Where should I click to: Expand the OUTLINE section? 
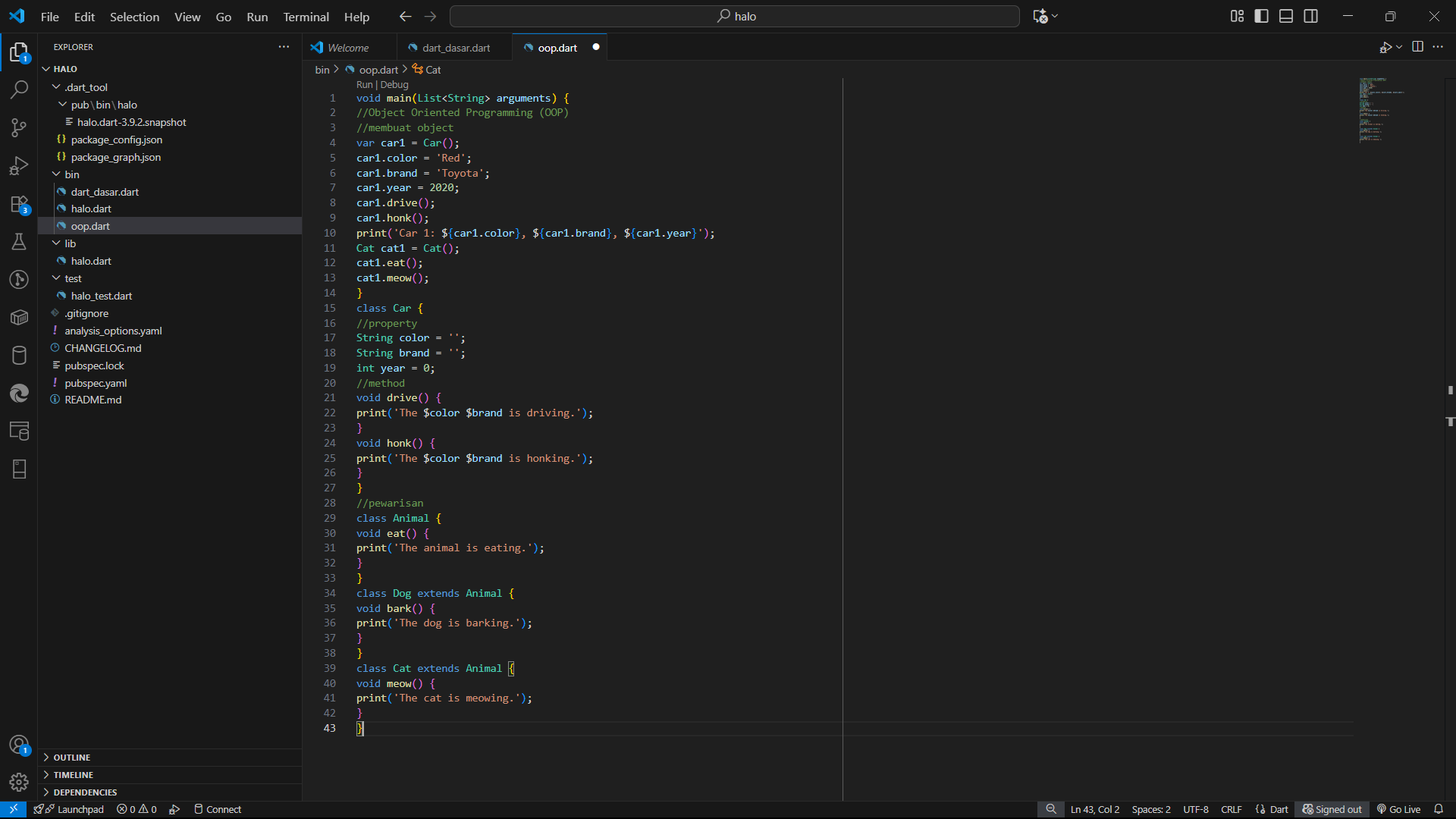coord(72,758)
